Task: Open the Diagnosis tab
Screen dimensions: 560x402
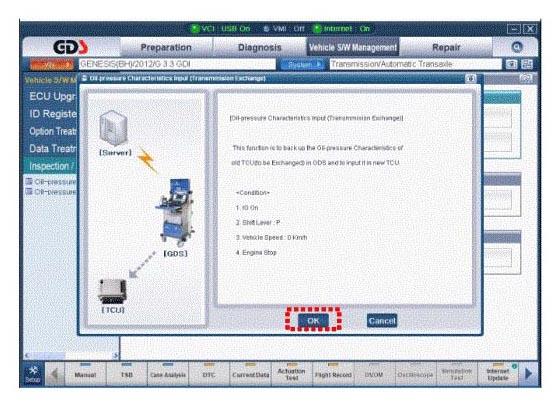Action: (260, 47)
